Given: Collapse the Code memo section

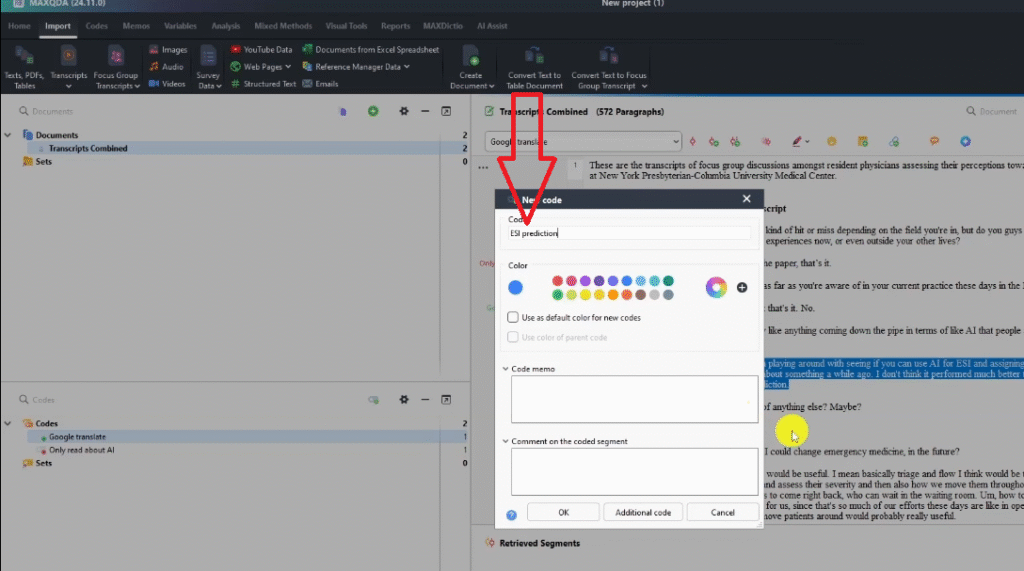Looking at the screenshot, I should click(x=506, y=369).
